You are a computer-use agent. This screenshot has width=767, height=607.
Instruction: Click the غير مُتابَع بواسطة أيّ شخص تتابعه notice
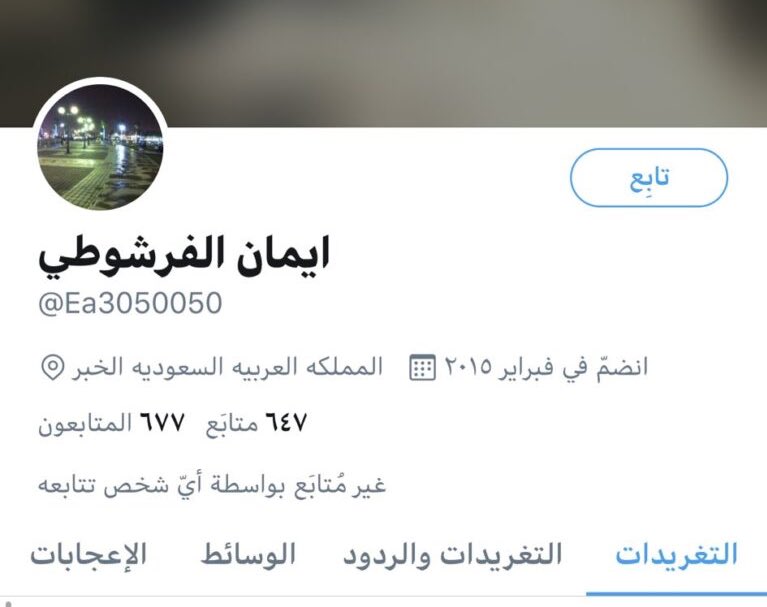coord(212,485)
